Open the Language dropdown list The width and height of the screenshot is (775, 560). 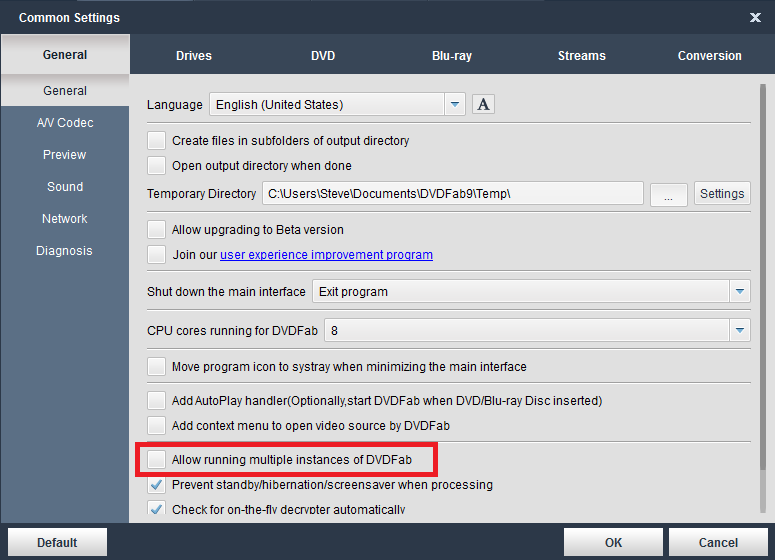click(x=456, y=104)
